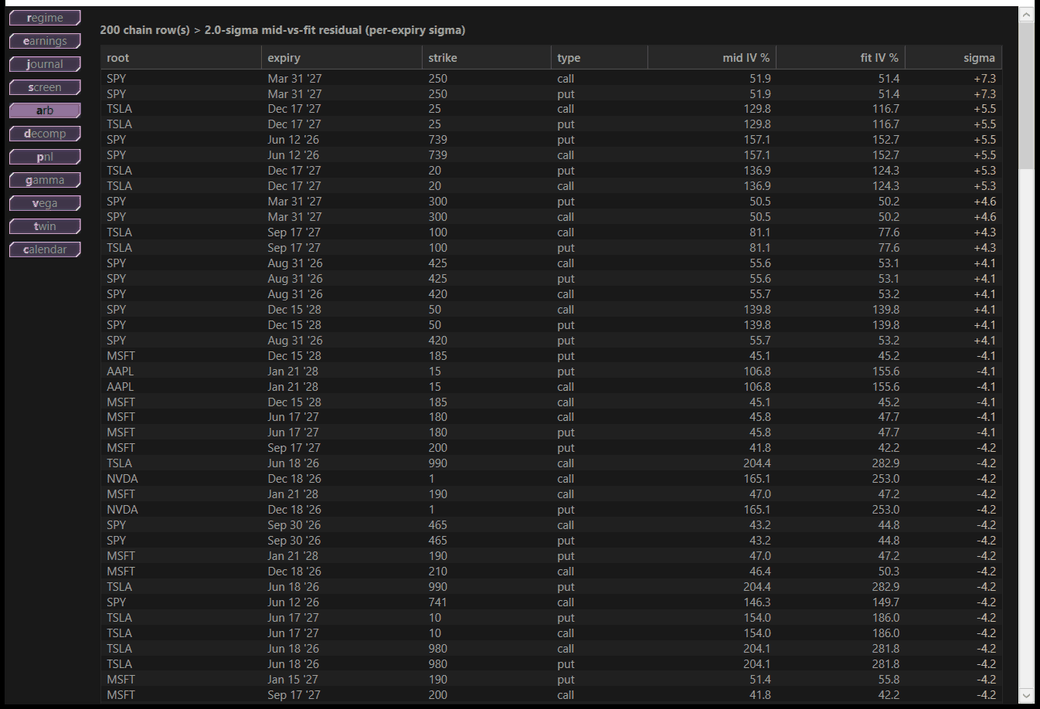Select the MSFT Dec 15 '28 185 put row
Image resolution: width=1040 pixels, height=709 pixels.
[x=551, y=355]
